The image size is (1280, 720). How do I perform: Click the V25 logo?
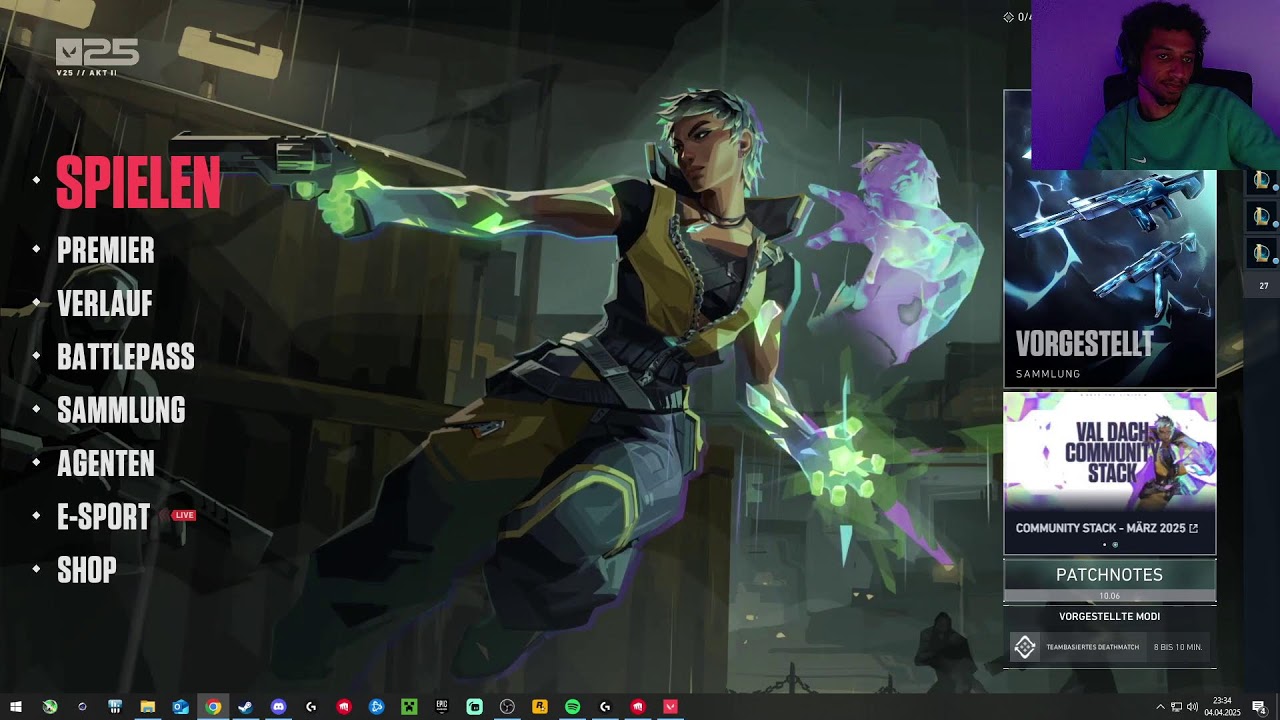point(97,57)
